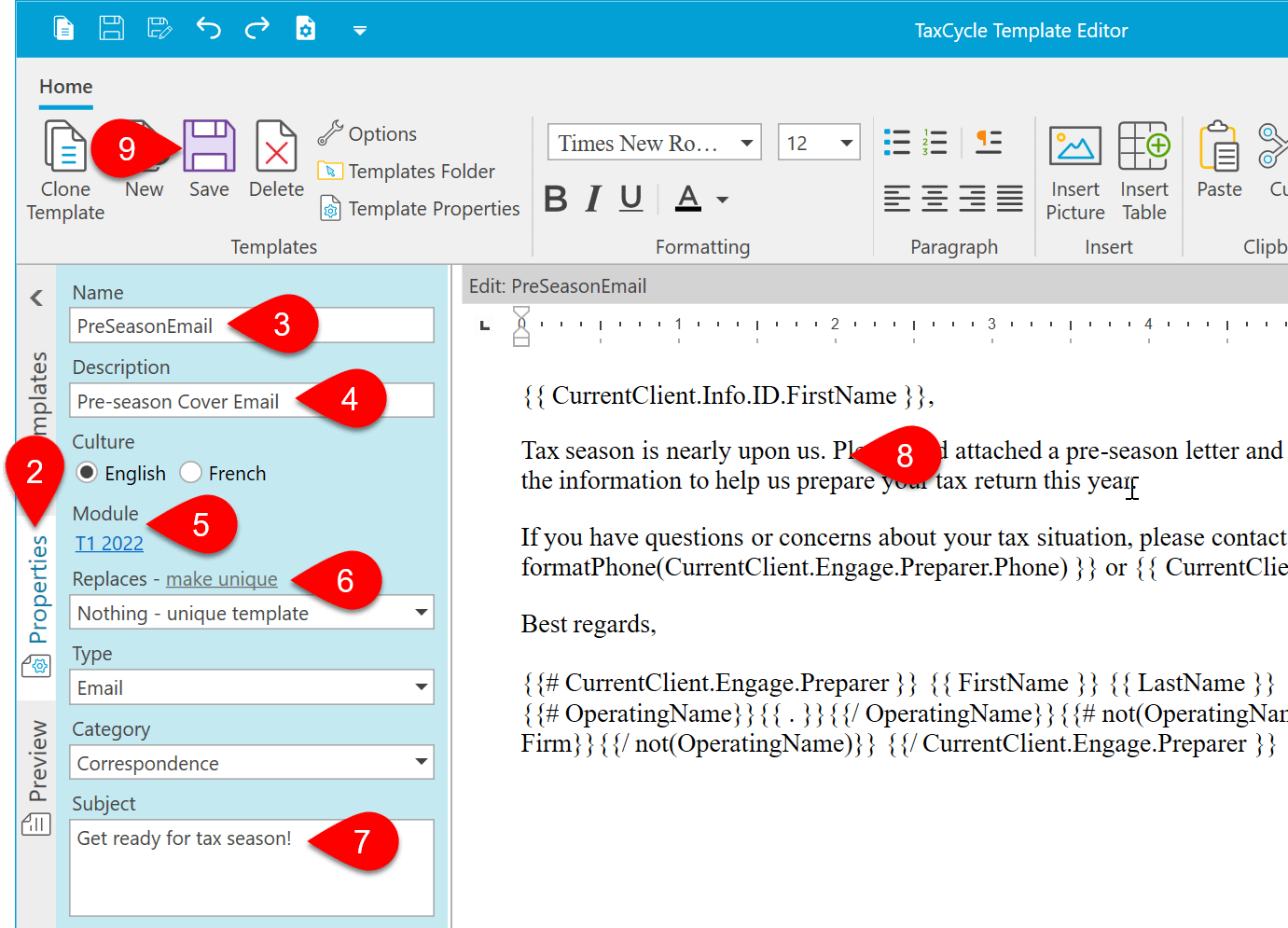Click the new document icon in title bar
The height and width of the screenshot is (928, 1288).
pyautogui.click(x=63, y=29)
